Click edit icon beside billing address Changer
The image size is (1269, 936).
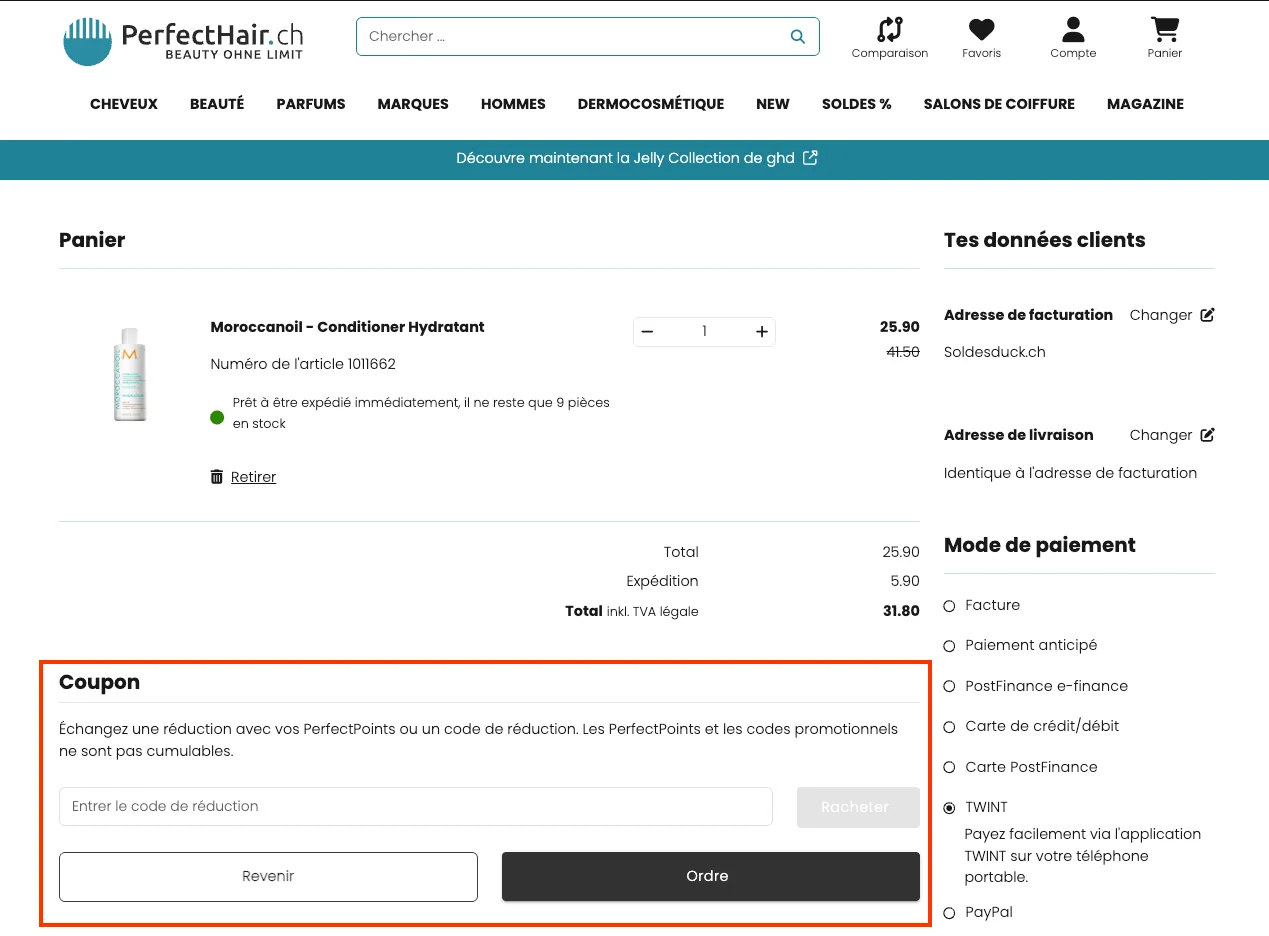pos(1207,315)
